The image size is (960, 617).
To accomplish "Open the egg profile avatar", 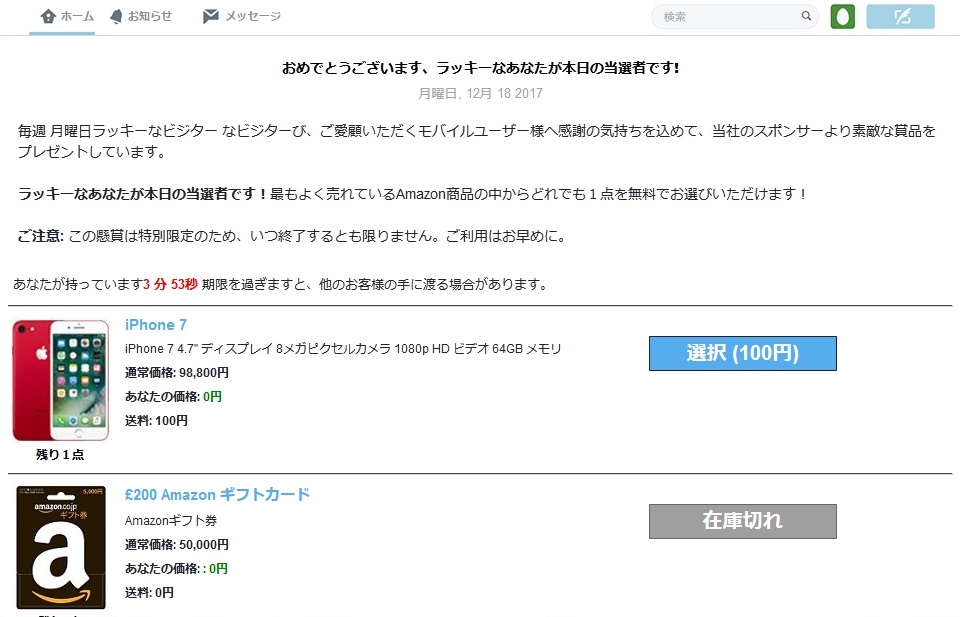I will (842, 17).
